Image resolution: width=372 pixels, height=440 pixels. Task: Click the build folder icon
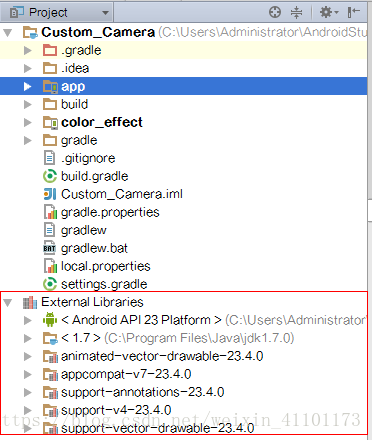coord(50,104)
